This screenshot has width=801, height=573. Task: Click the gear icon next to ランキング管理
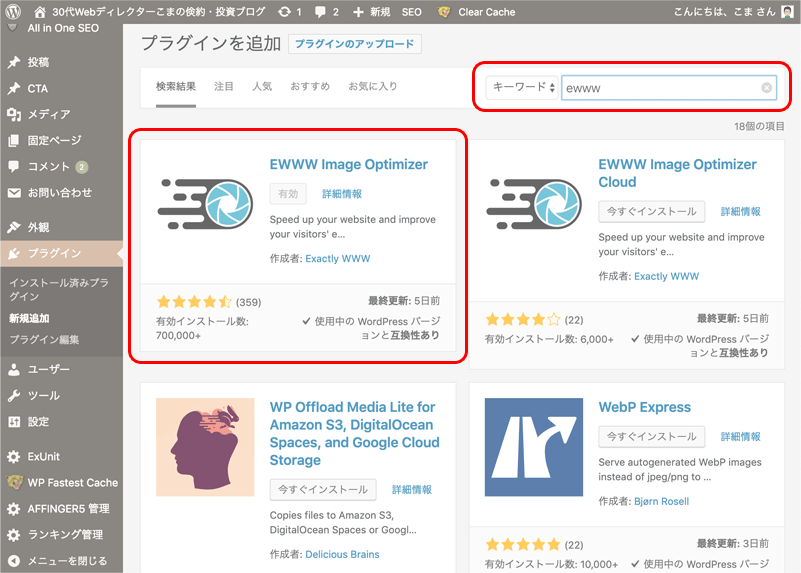[14, 535]
